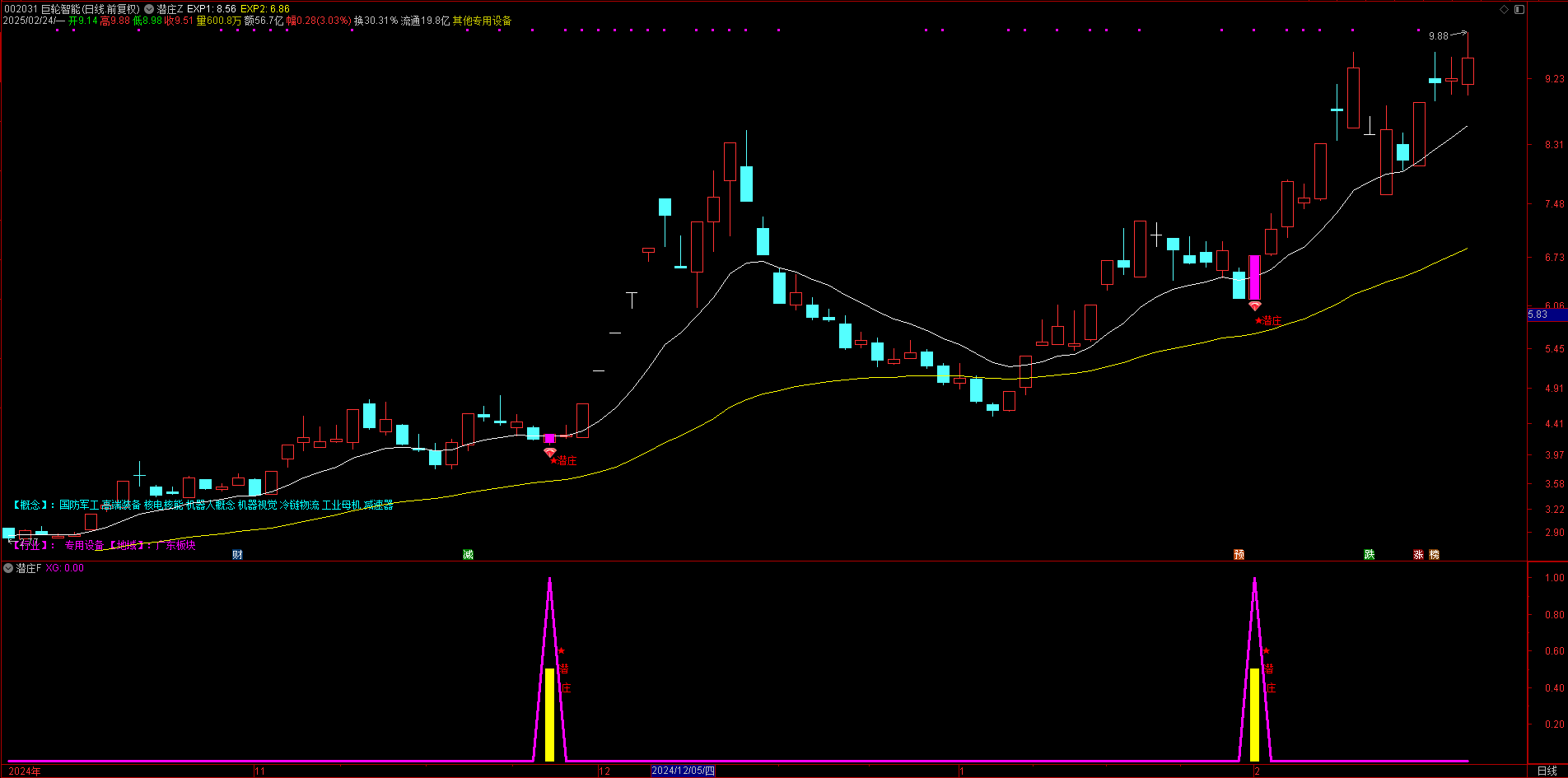Click the 跌 event marker icon
1568x778 pixels.
click(1370, 555)
